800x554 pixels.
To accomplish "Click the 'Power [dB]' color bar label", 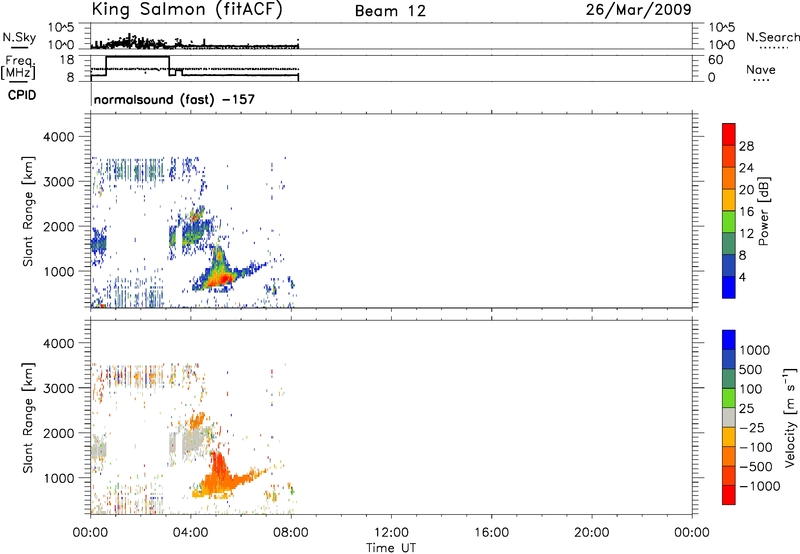I will [x=763, y=211].
